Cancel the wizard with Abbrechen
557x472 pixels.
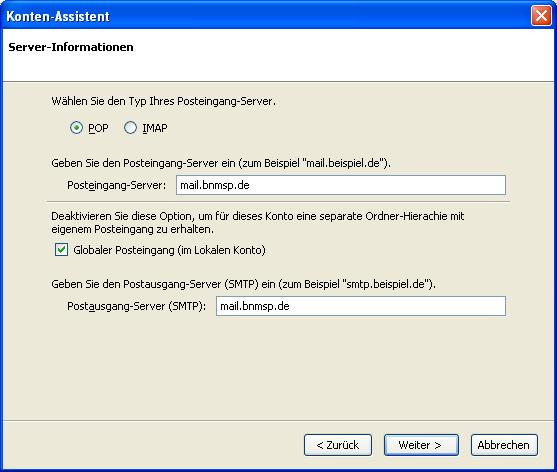point(504,445)
